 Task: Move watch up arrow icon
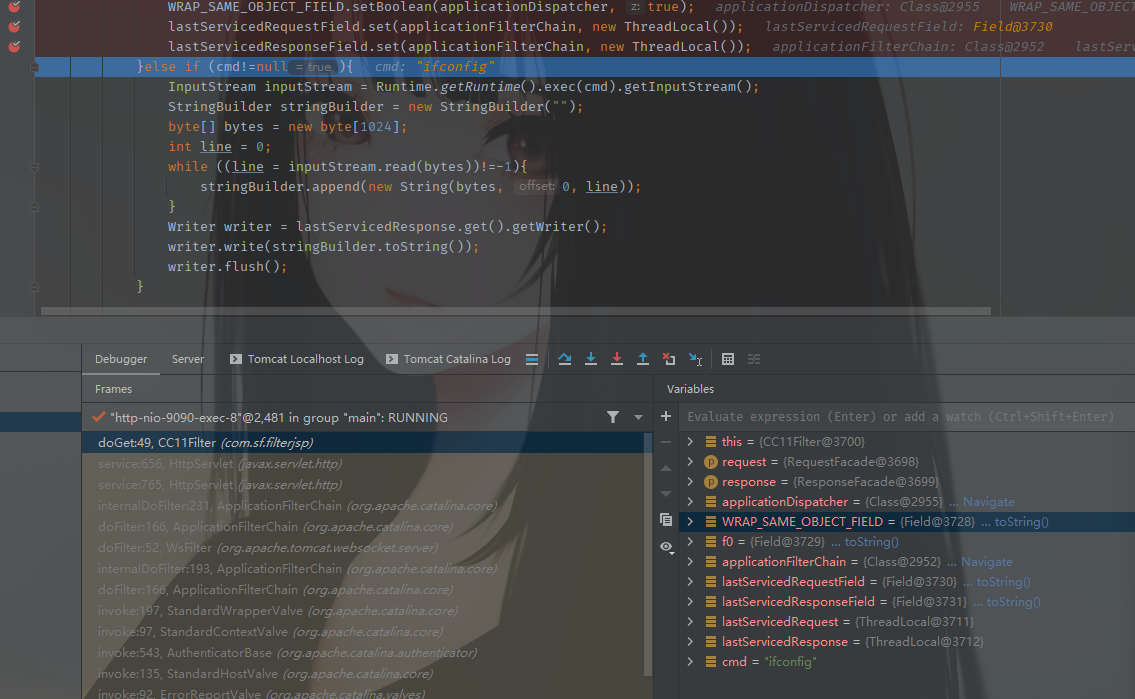point(666,468)
